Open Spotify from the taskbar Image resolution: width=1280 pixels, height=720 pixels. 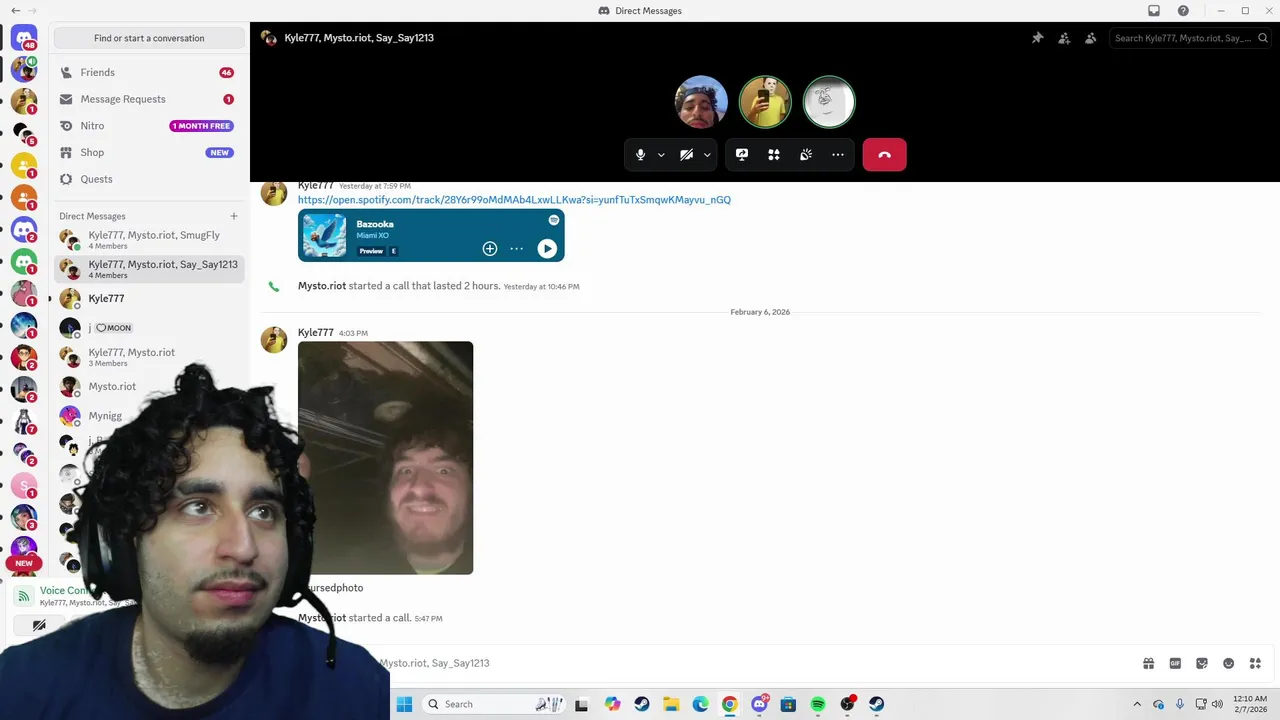tap(818, 704)
